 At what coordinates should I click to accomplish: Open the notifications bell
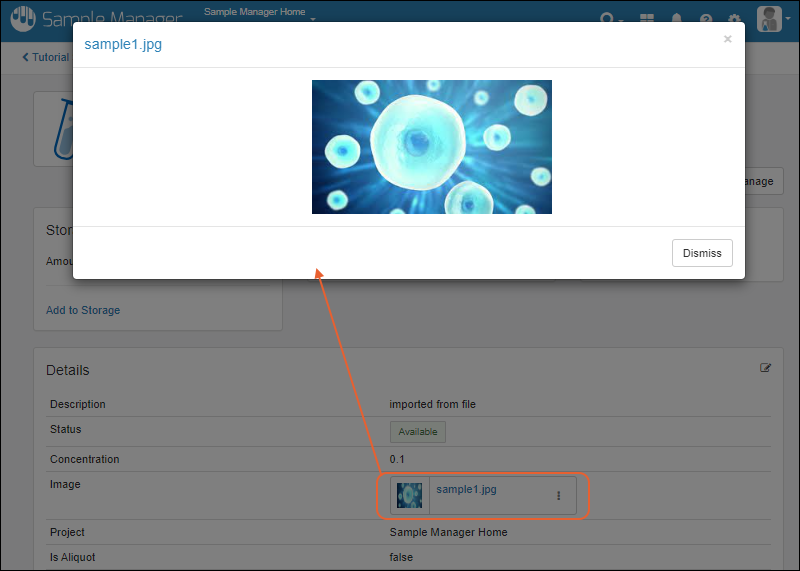point(677,19)
